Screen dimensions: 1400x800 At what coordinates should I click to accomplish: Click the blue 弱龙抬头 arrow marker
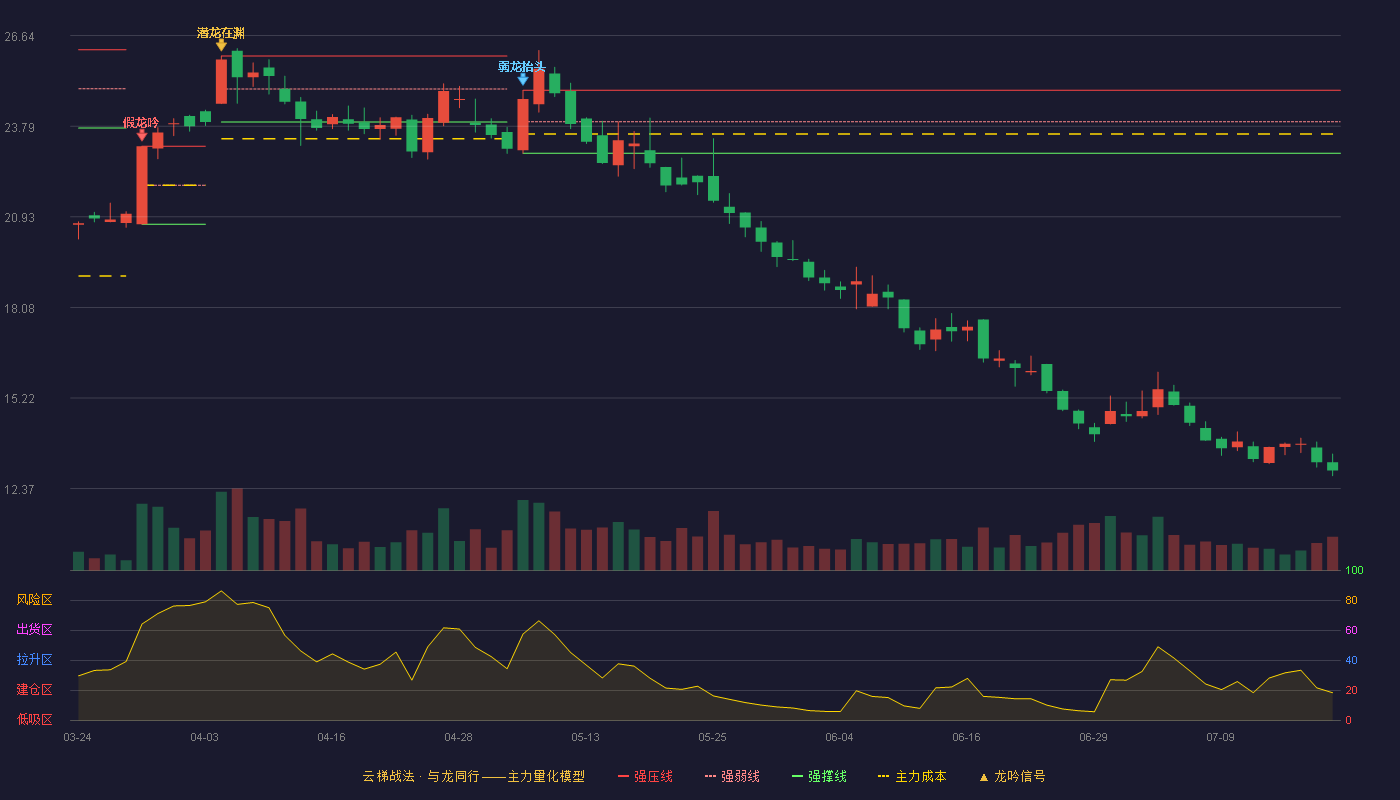[x=523, y=79]
